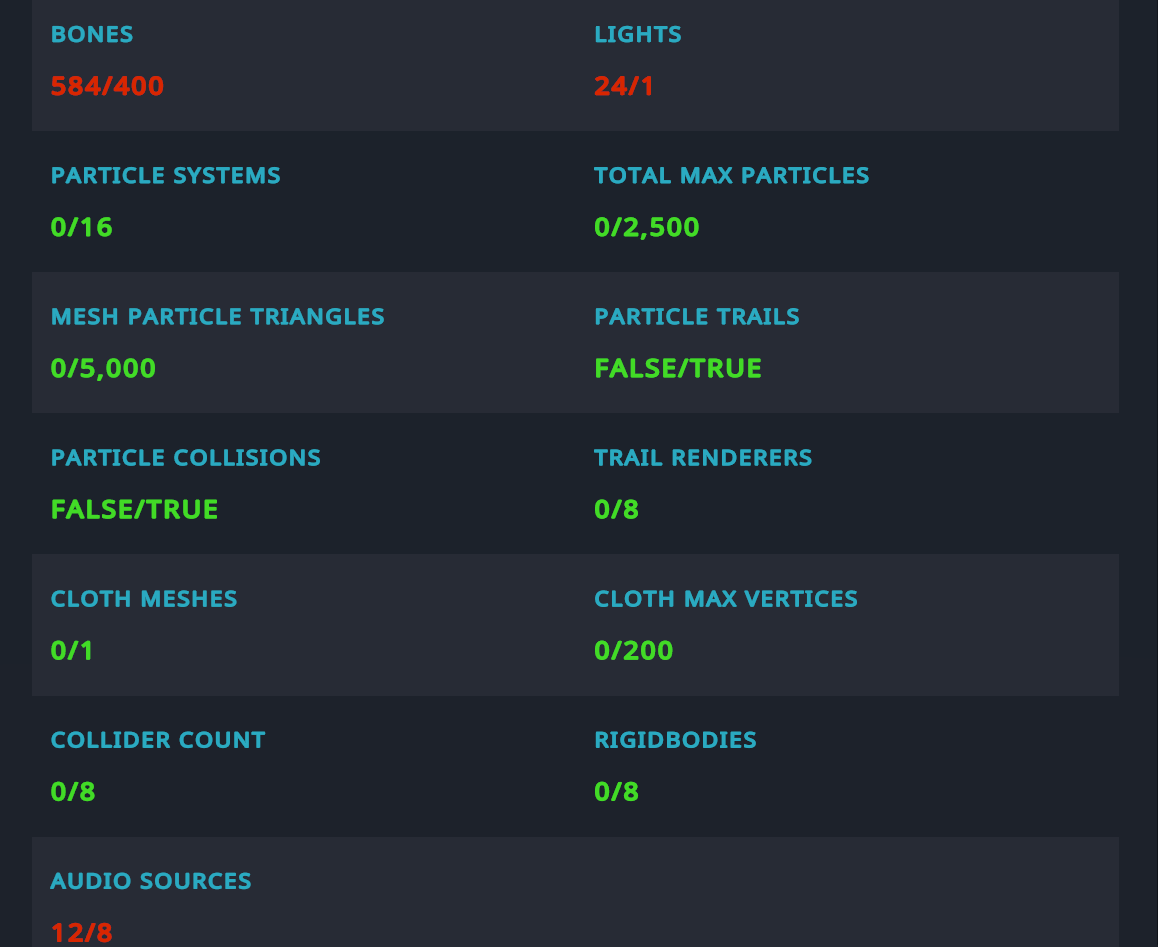Select the 0/2,500 max particles value
This screenshot has height=947, width=1158.
tap(647, 228)
